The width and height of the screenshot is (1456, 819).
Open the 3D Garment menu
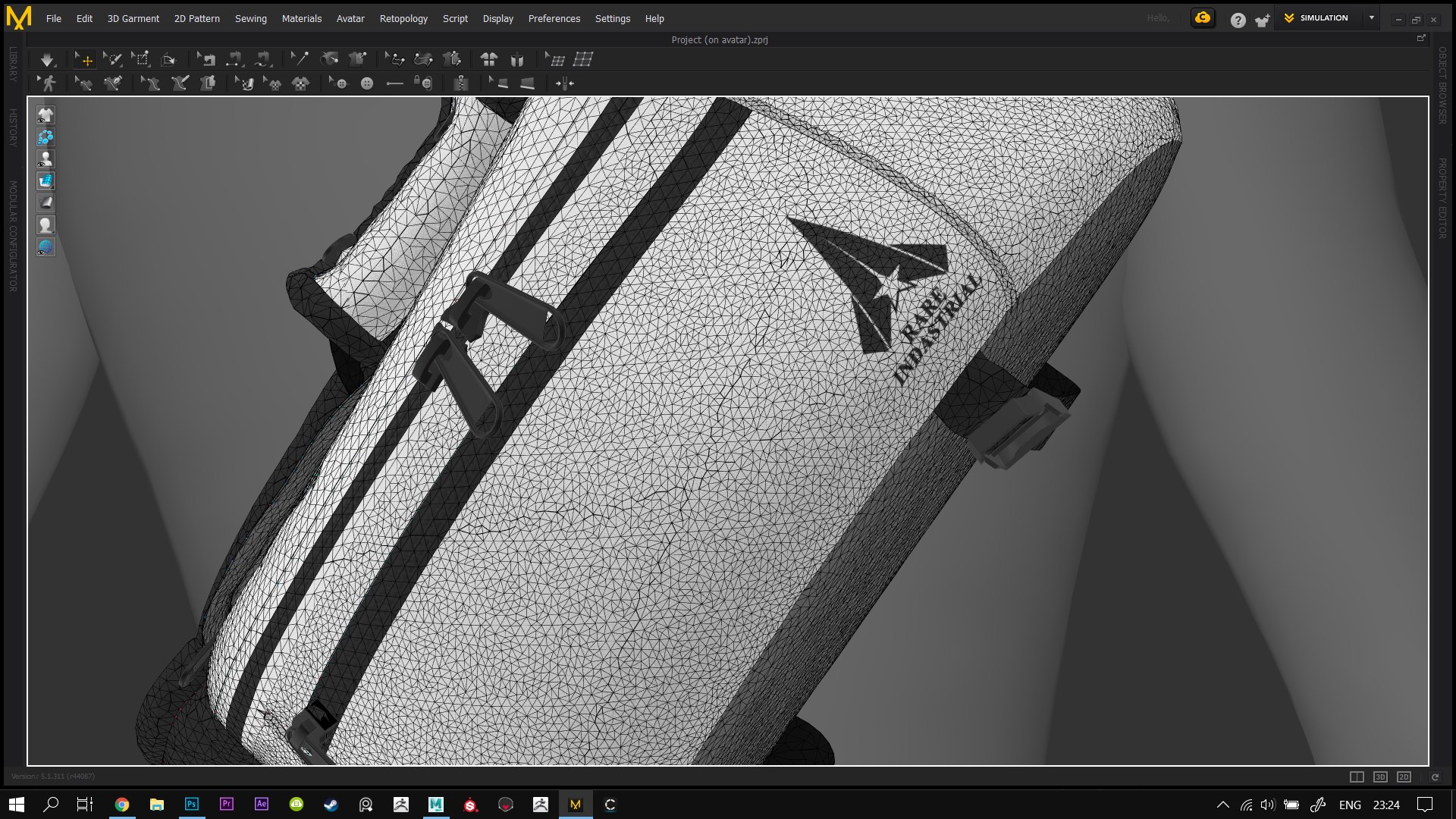tap(133, 18)
